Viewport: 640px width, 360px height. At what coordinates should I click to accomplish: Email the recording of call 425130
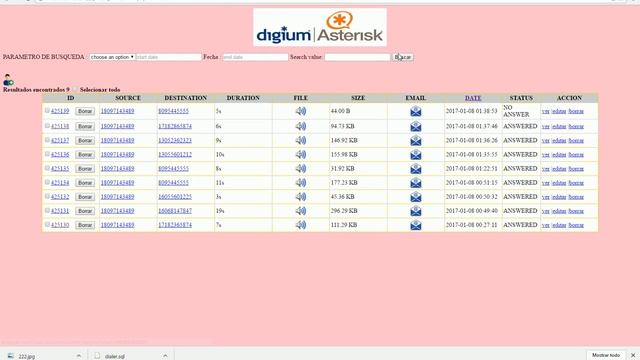tap(416, 225)
